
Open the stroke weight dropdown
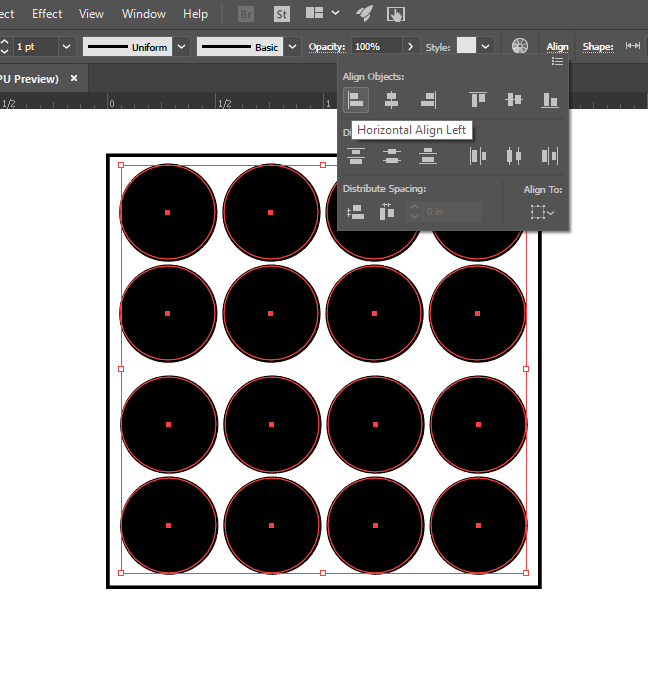pos(66,47)
